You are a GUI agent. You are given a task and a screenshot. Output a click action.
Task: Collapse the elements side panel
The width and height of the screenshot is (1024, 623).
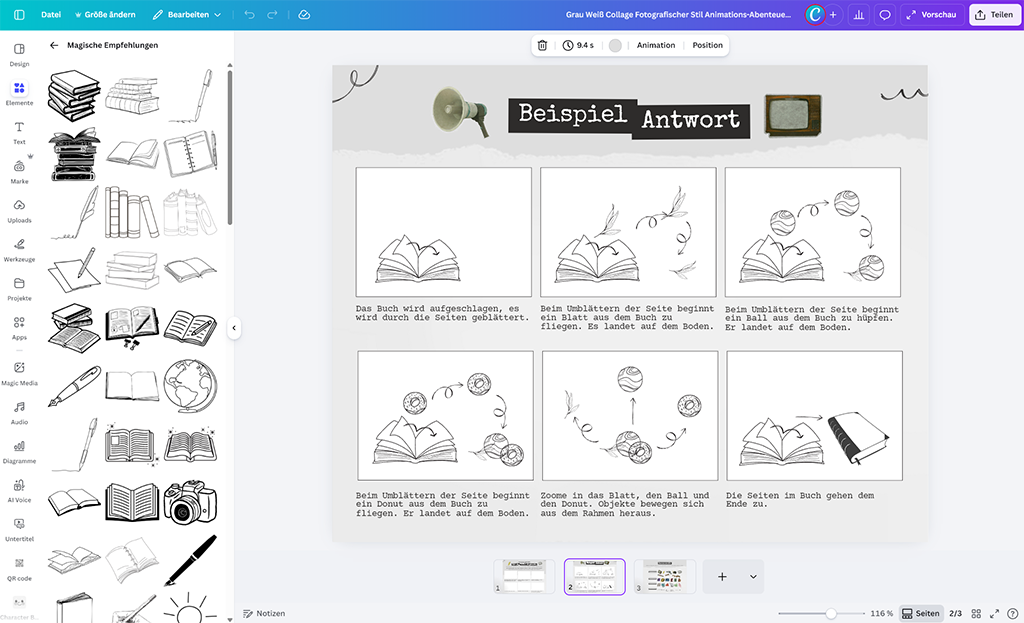point(234,328)
